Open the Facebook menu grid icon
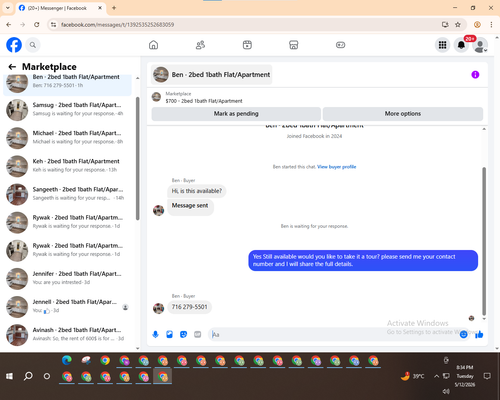500x400 pixels. pyautogui.click(x=442, y=45)
